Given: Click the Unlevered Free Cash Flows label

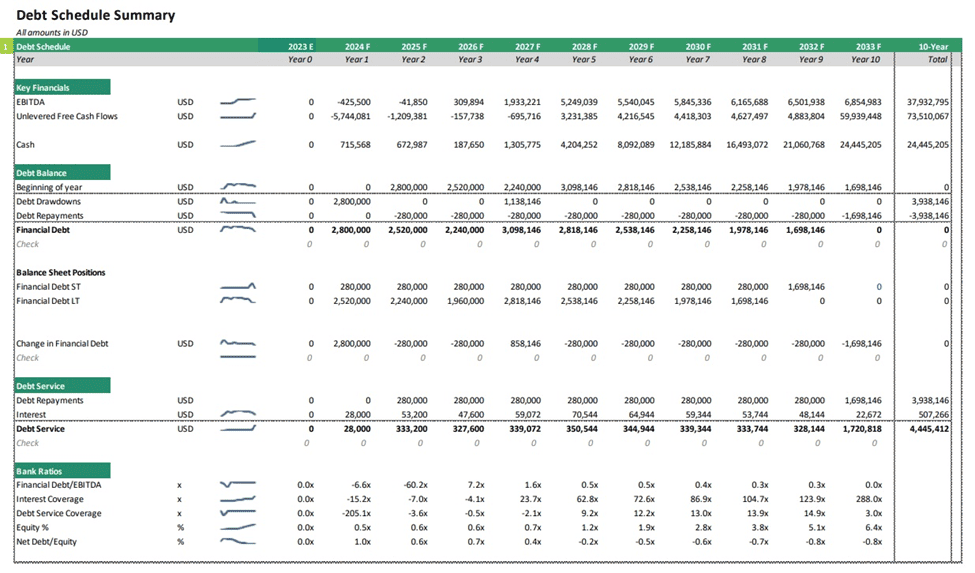Looking at the screenshot, I should (67, 116).
